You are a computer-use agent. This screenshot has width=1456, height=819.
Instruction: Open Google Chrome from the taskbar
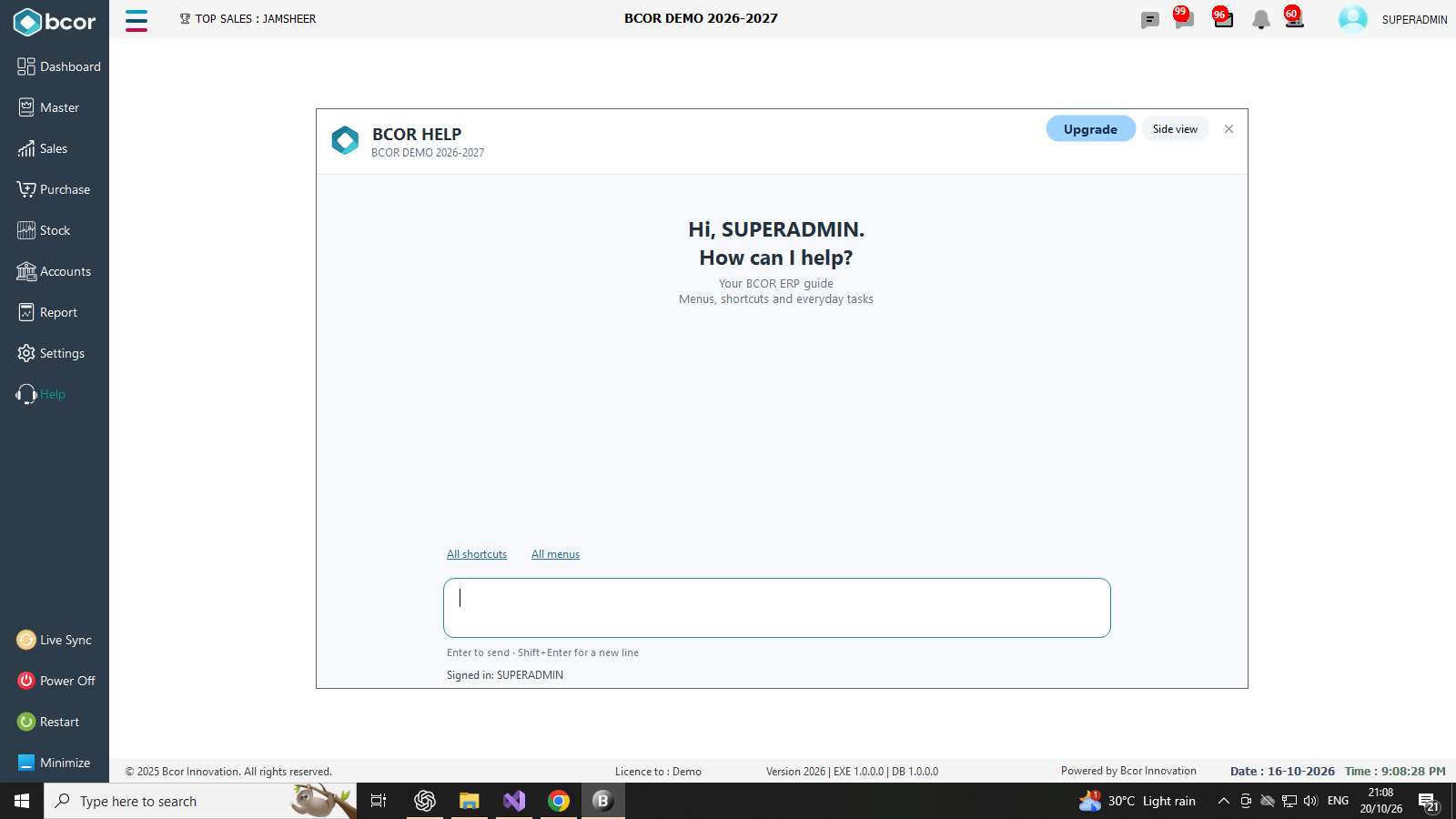(x=559, y=801)
